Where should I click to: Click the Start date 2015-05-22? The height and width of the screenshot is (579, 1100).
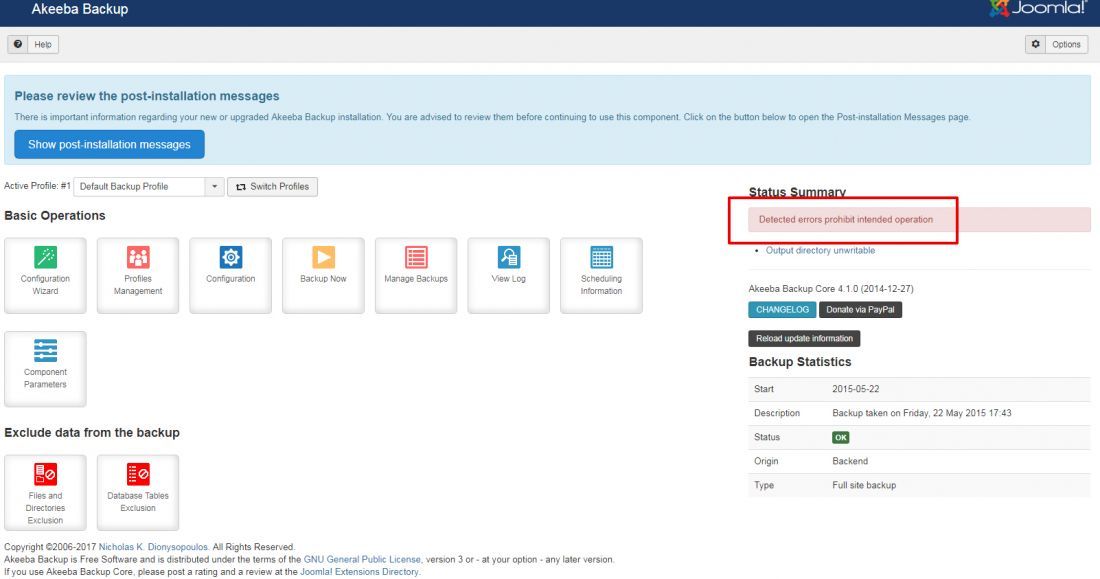(855, 389)
